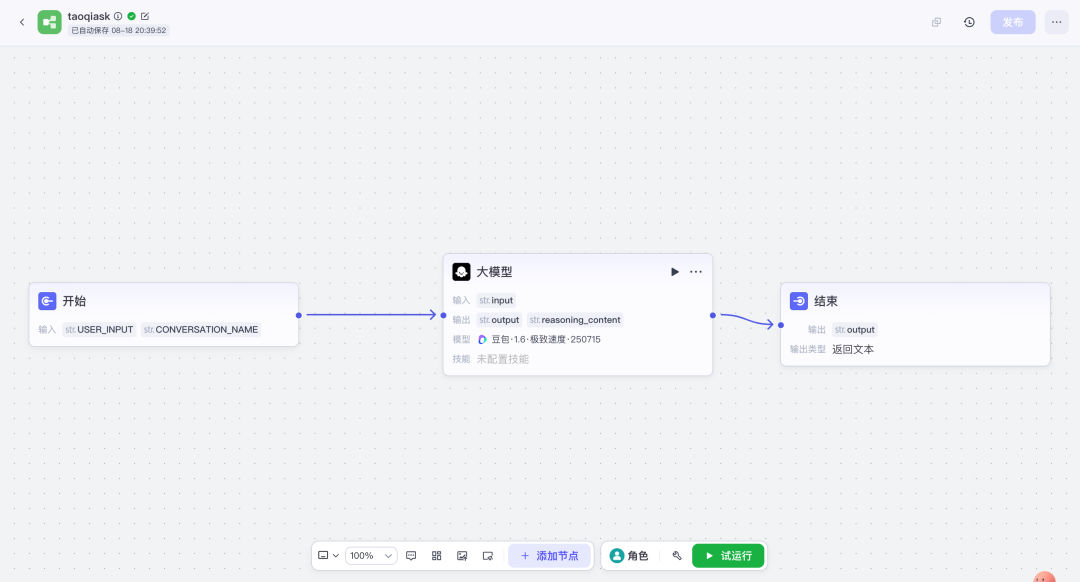The height and width of the screenshot is (582, 1080).
Task: Open the debug wrench icon near 试运行
Action: [677, 555]
